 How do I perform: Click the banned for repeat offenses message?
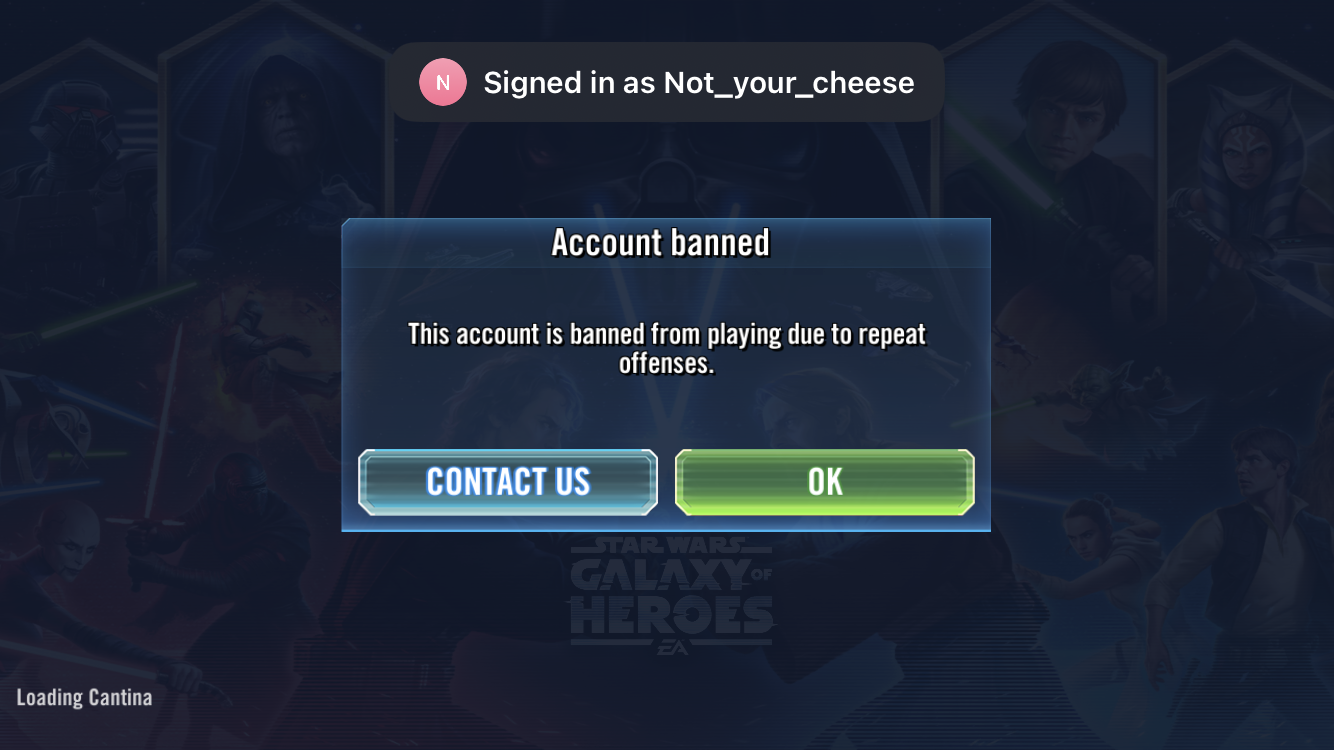(667, 348)
